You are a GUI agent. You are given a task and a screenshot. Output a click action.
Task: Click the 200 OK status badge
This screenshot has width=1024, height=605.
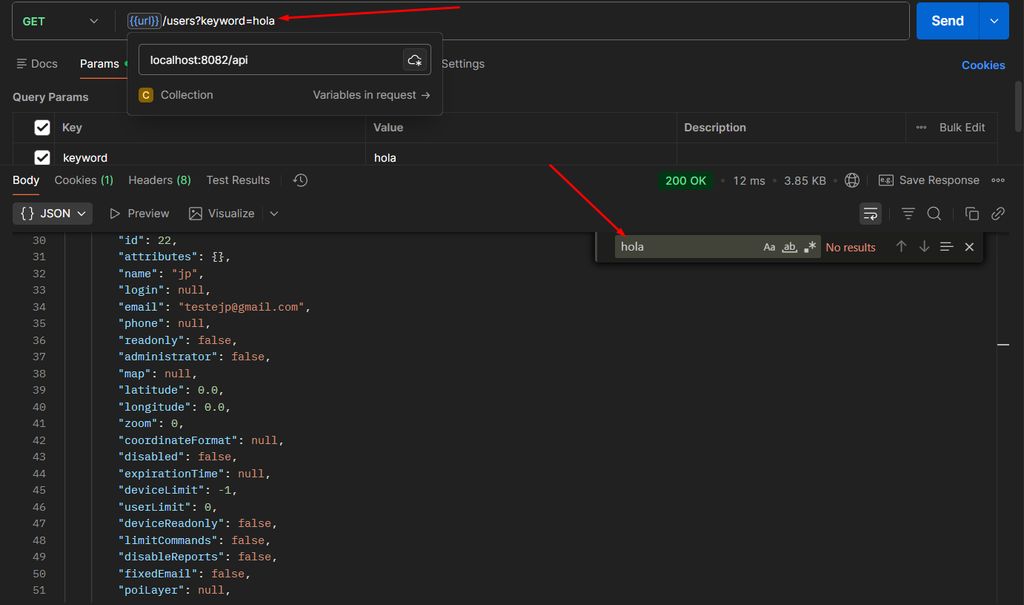(685, 181)
